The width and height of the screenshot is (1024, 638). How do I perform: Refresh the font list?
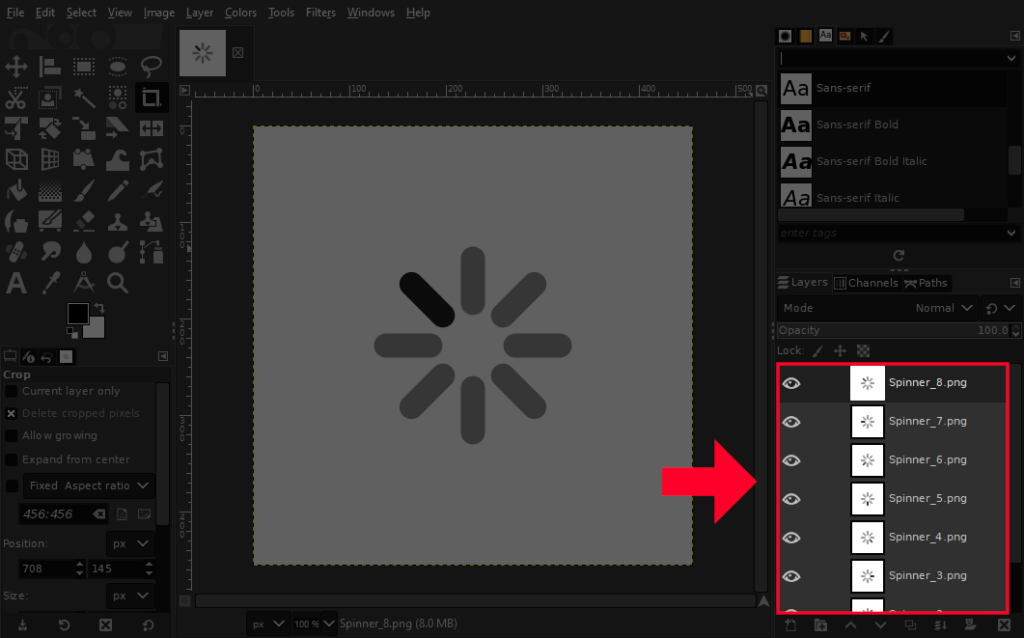pos(898,256)
